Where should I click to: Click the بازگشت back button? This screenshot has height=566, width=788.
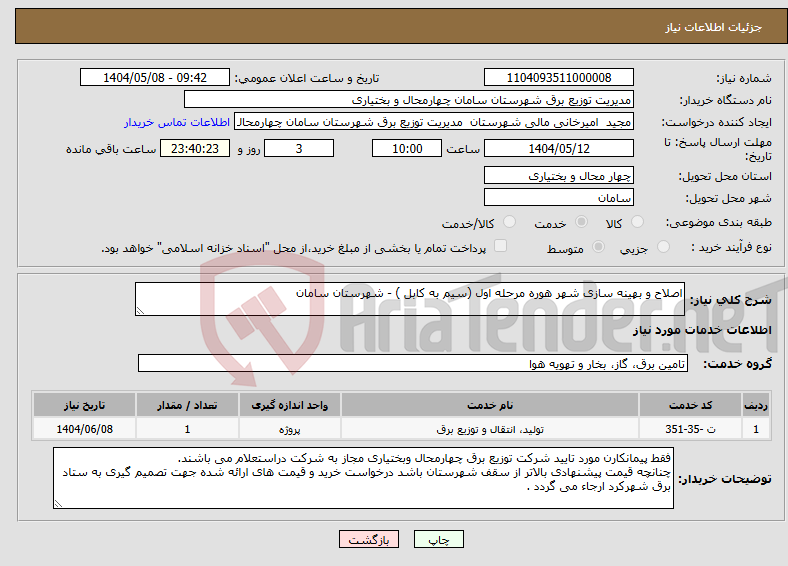(369, 539)
